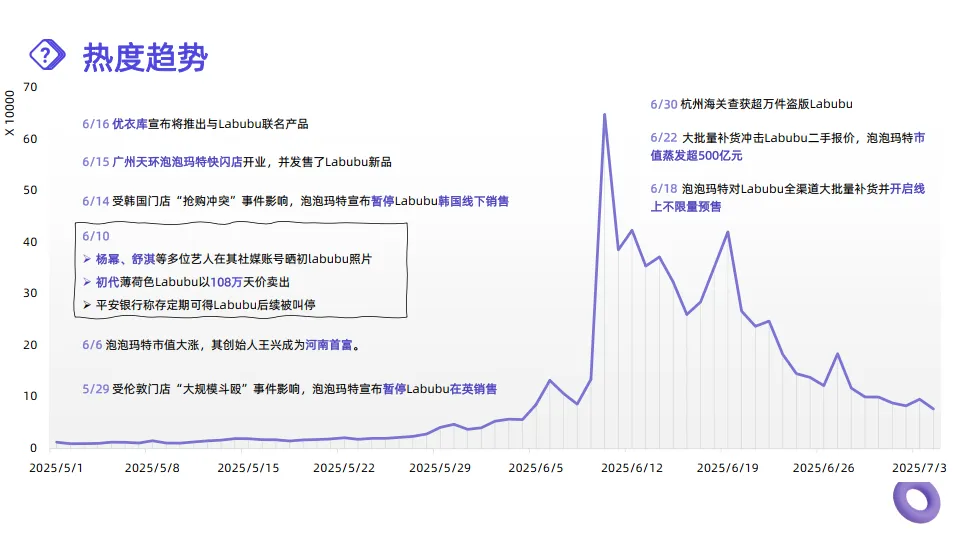Click the y-axis value 60
This screenshot has width=960, height=540.
(x=30, y=138)
